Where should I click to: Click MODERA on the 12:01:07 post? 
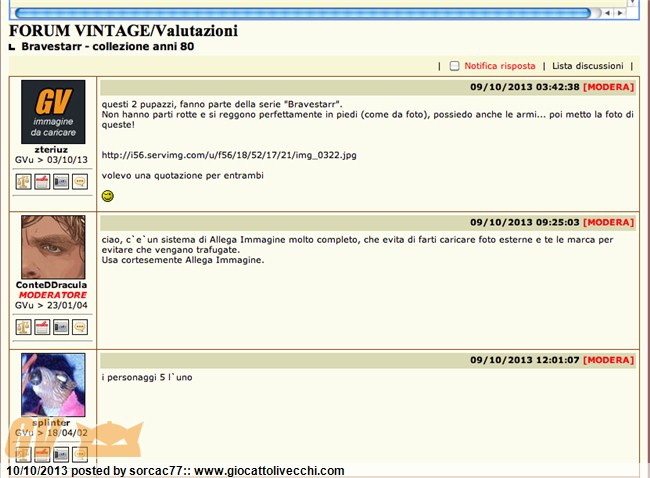[x=609, y=360]
